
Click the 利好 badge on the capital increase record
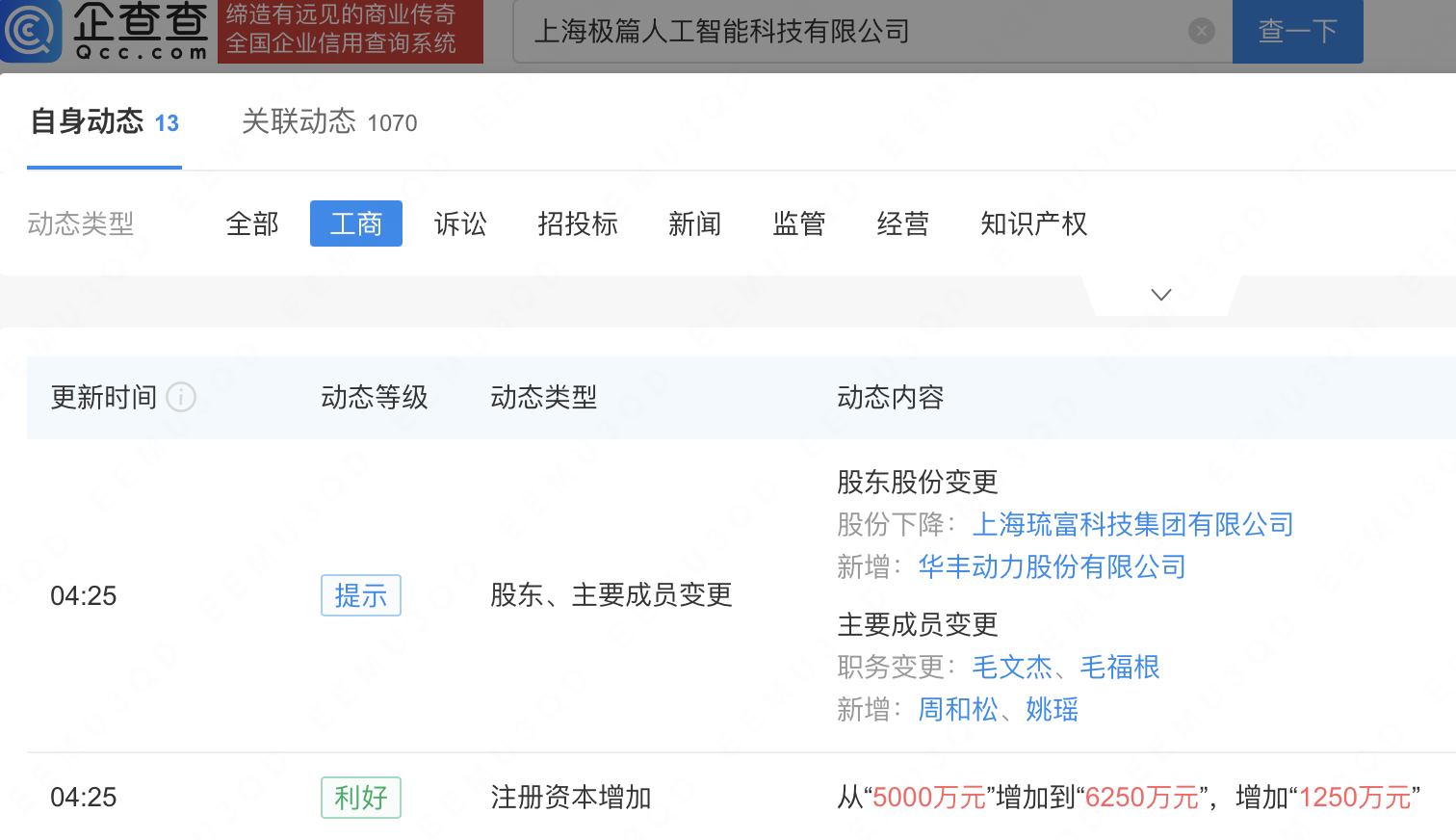coord(360,798)
